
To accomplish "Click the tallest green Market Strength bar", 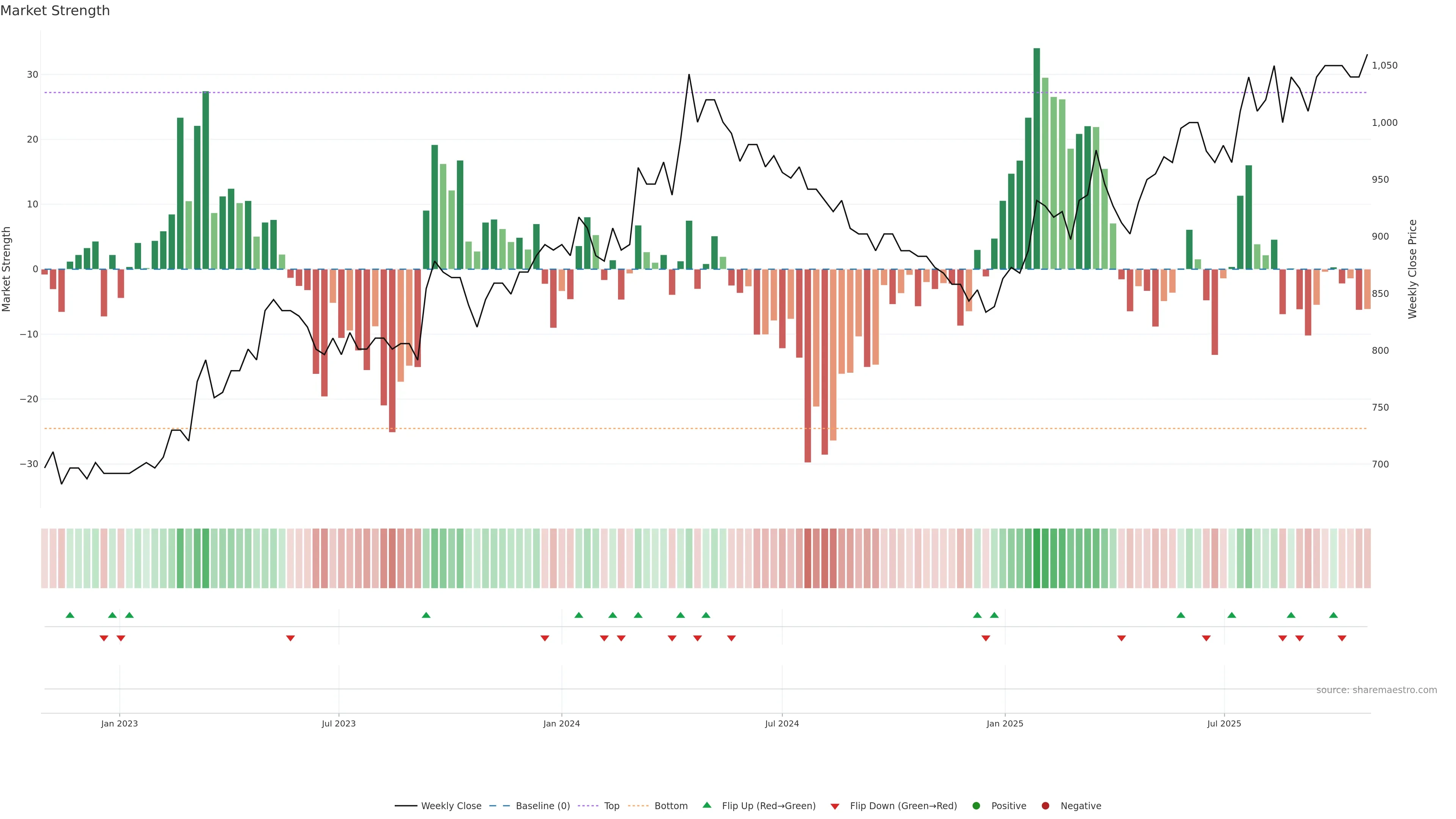I will (1037, 158).
